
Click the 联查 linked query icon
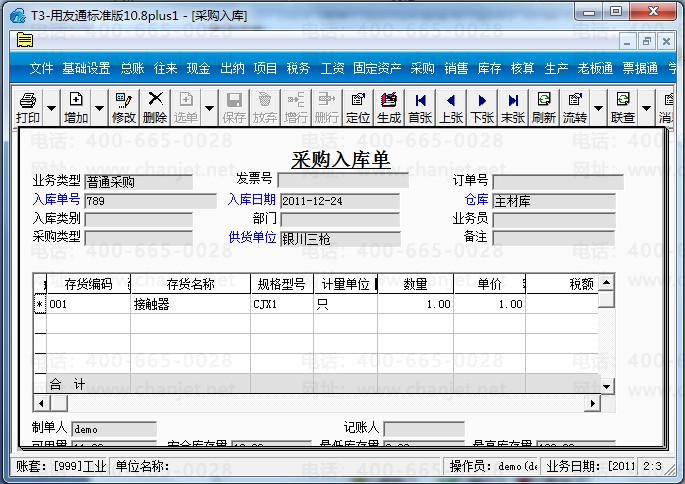pyautogui.click(x=623, y=99)
